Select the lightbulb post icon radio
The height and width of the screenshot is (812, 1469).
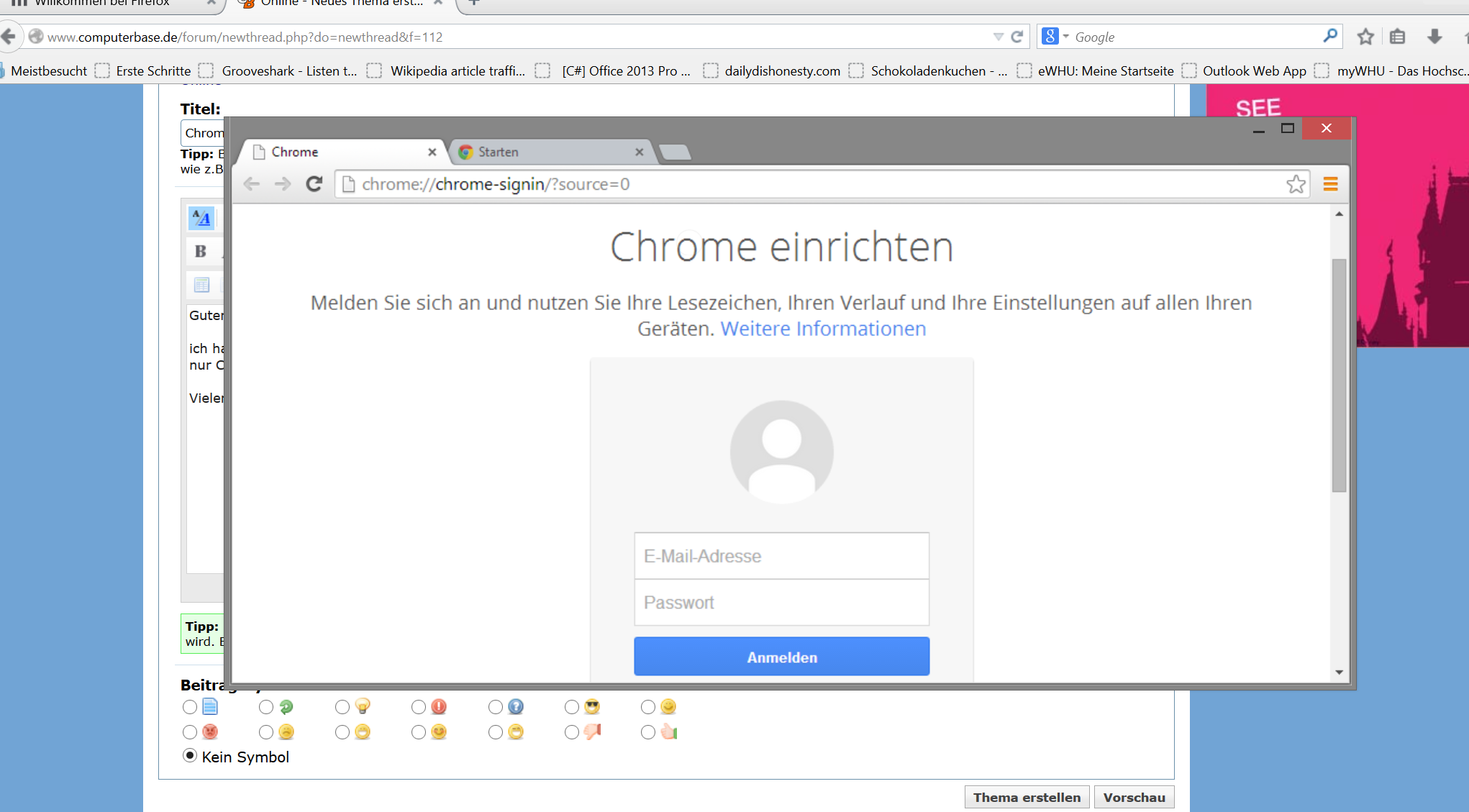point(342,708)
